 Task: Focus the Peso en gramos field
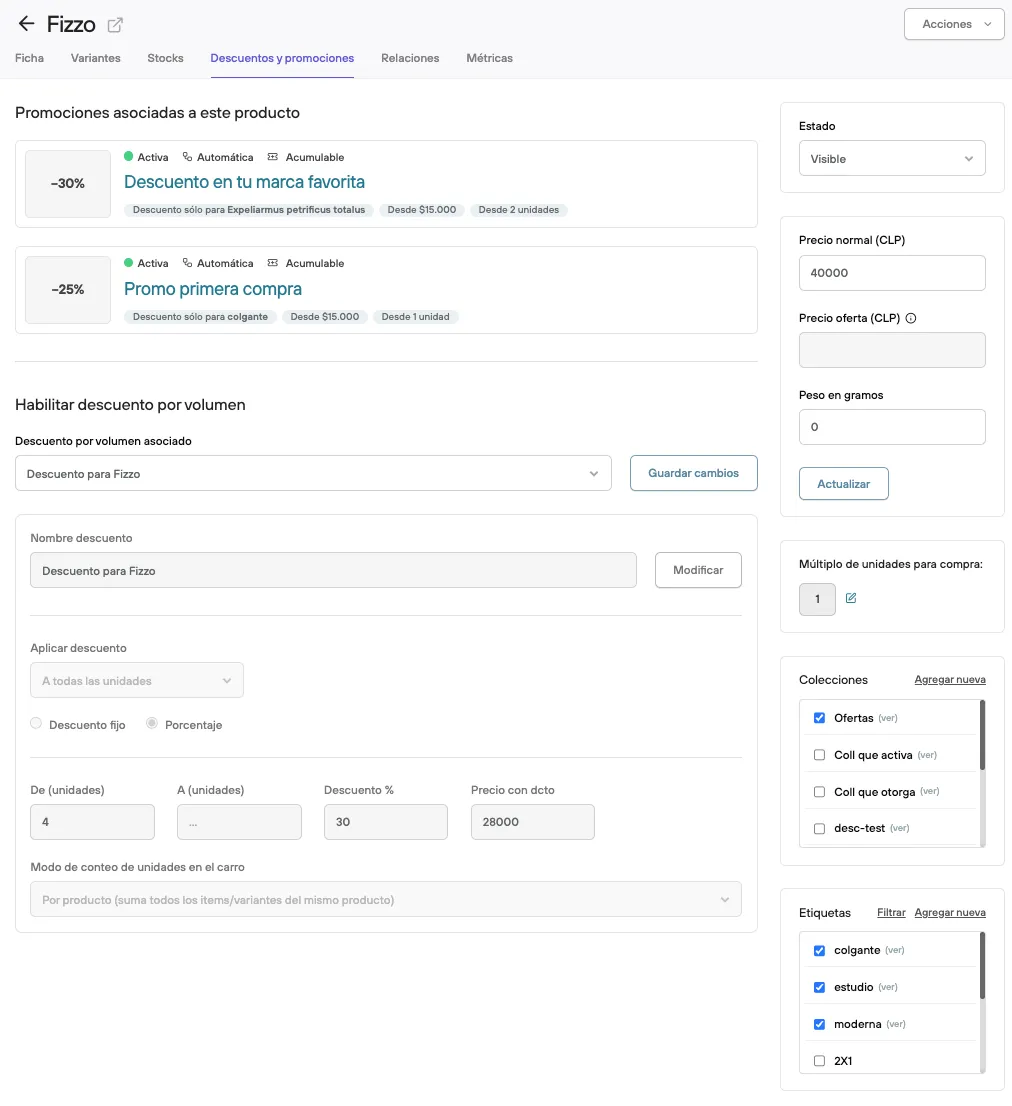892,427
